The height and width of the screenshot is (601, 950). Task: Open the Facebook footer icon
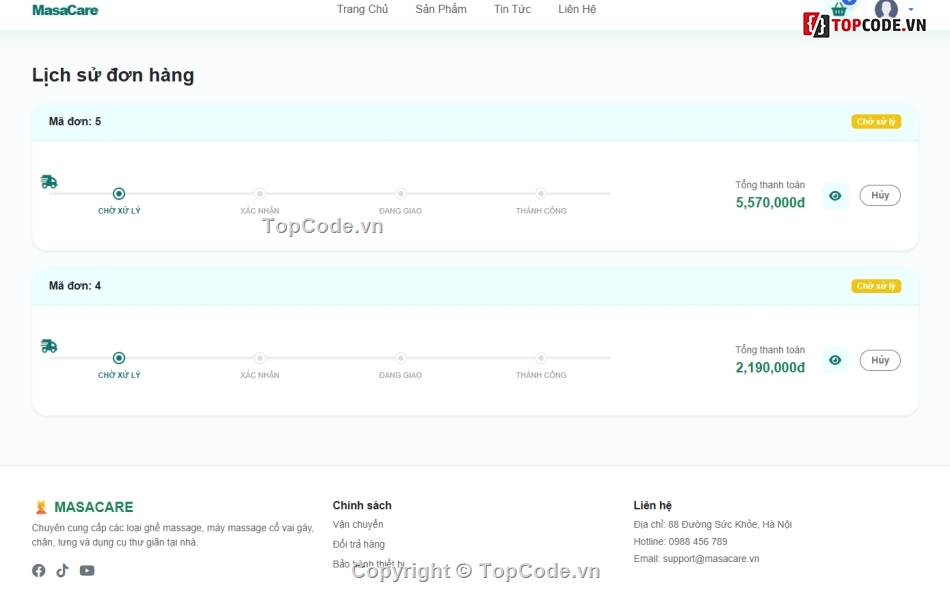39,570
